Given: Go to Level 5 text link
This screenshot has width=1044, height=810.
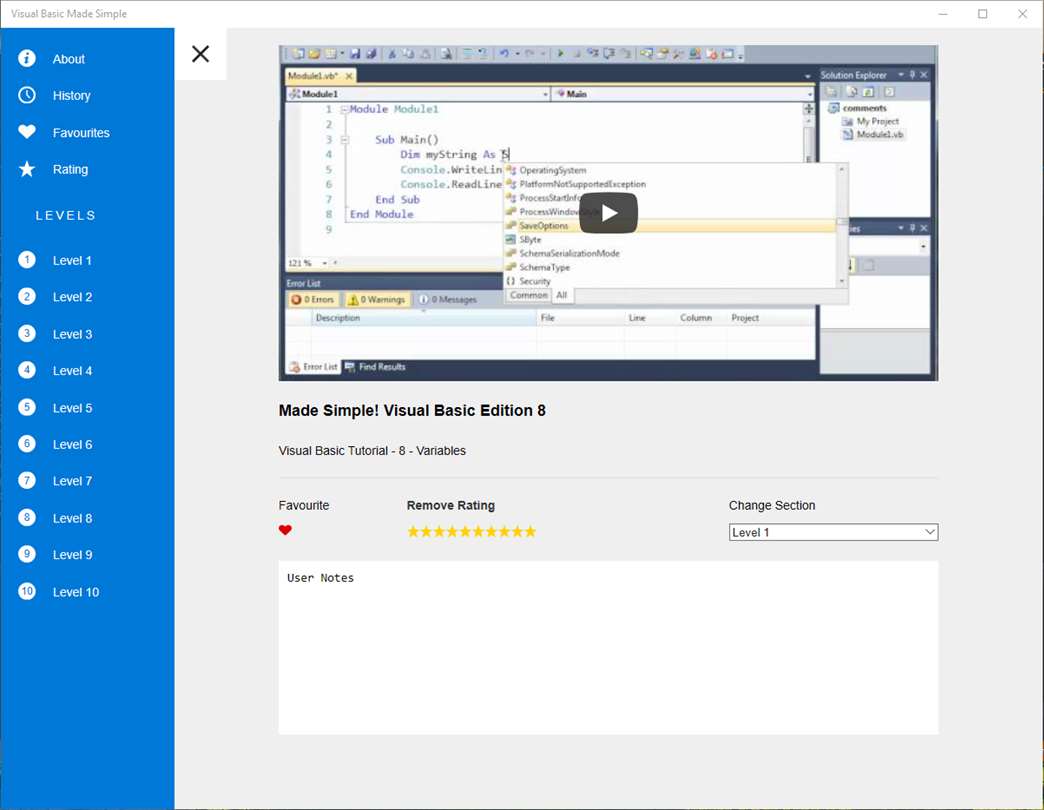Looking at the screenshot, I should tap(72, 408).
